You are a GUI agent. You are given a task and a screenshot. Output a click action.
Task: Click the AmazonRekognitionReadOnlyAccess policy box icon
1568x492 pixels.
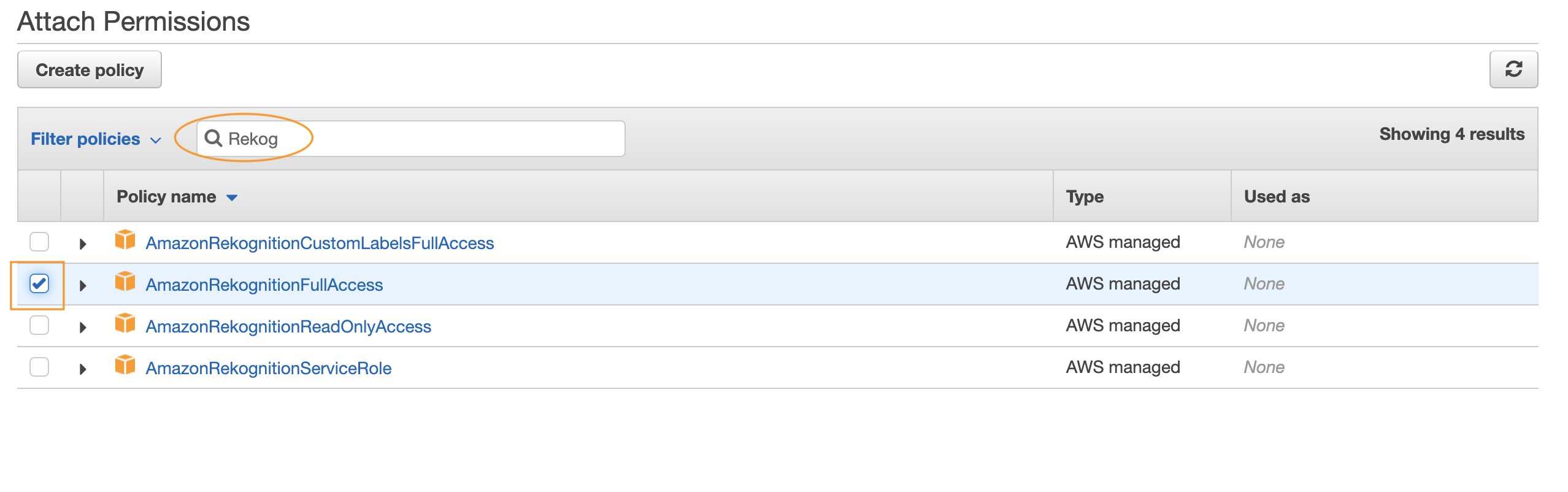click(125, 323)
